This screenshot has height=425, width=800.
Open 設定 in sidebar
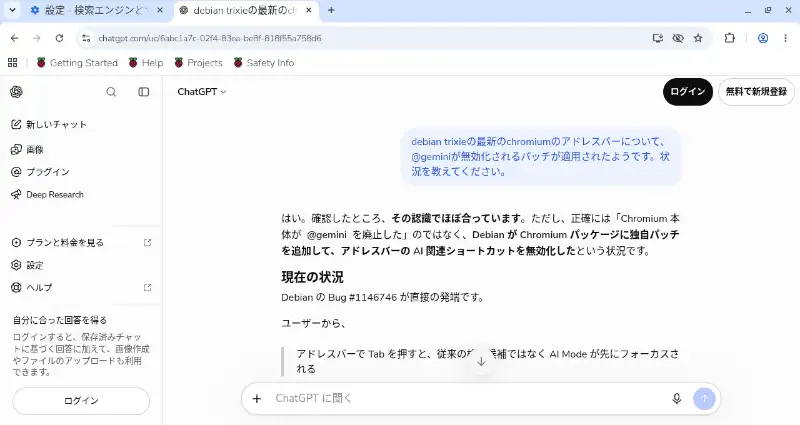point(28,265)
